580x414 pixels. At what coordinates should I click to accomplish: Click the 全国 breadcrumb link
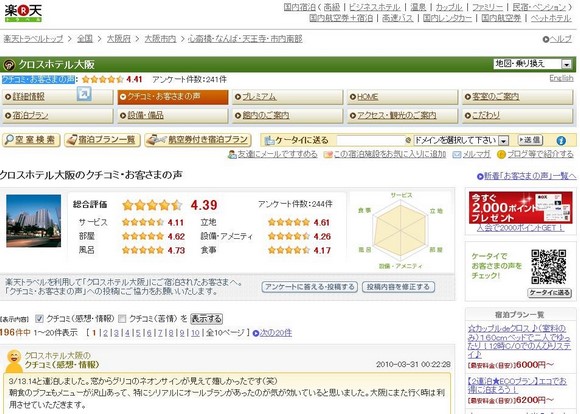point(85,39)
